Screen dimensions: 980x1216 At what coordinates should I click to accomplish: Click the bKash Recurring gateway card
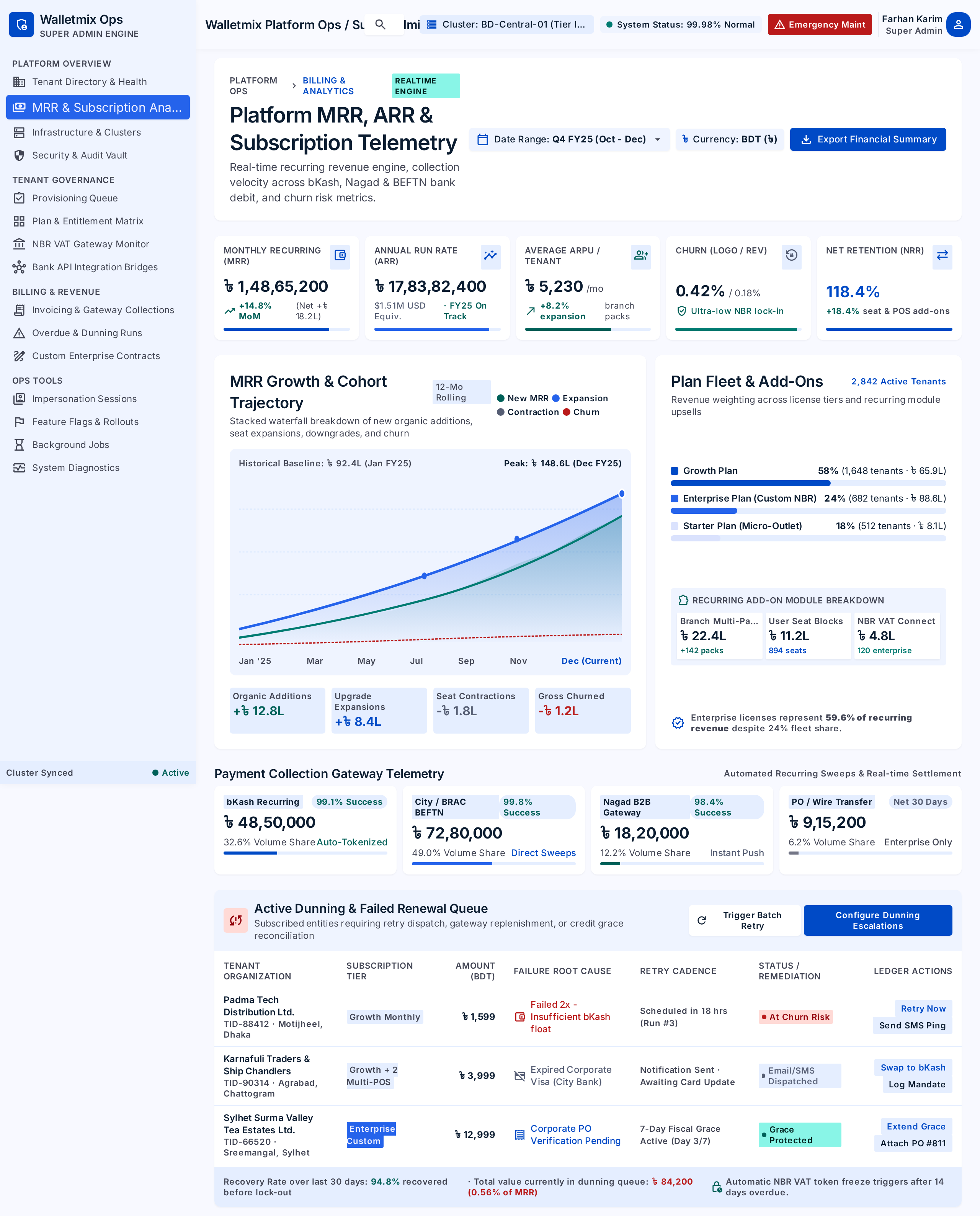305,830
